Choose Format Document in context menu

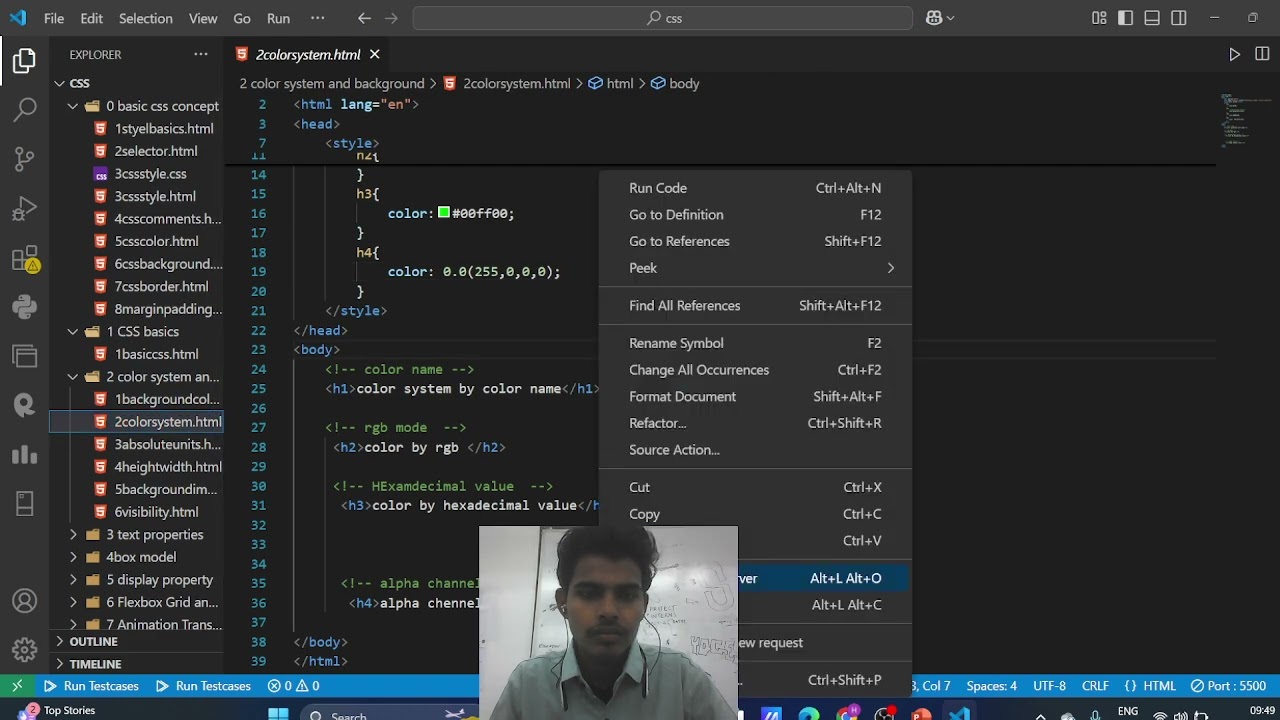pyautogui.click(x=755, y=396)
